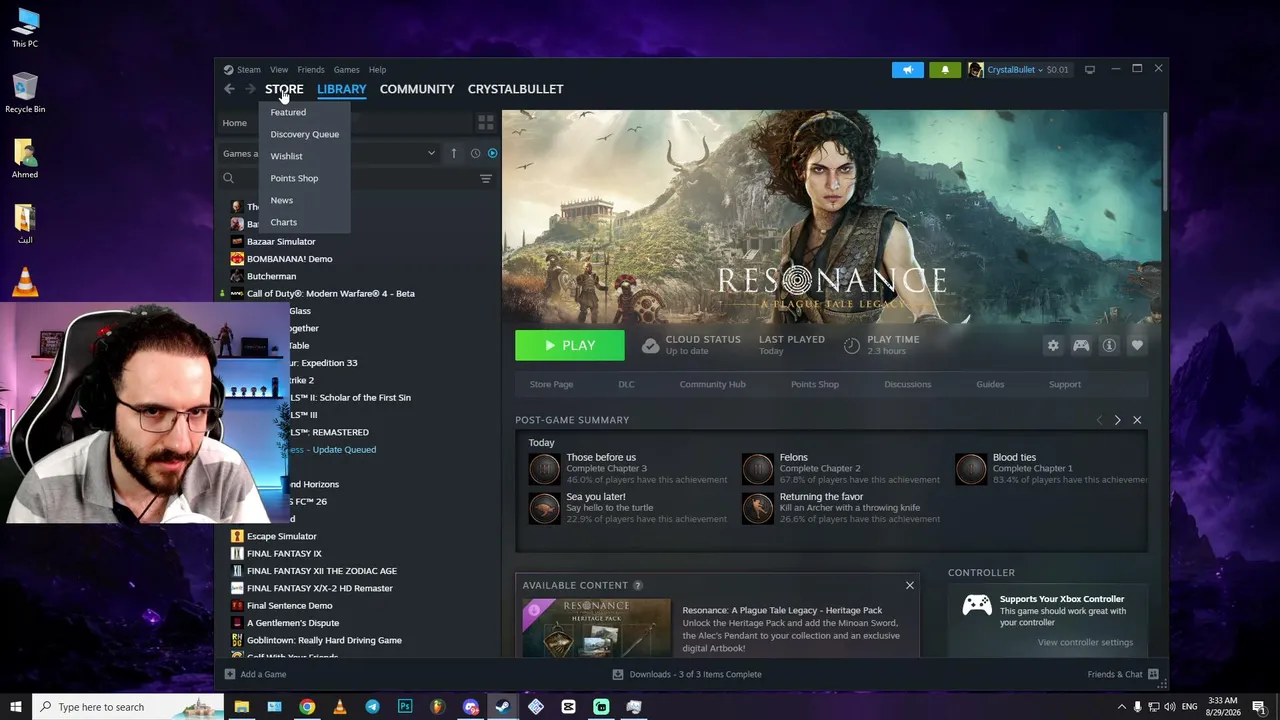The height and width of the screenshot is (720, 1280).
Task: Click the 'Sea you later!' achievement icon
Action: coord(544,508)
